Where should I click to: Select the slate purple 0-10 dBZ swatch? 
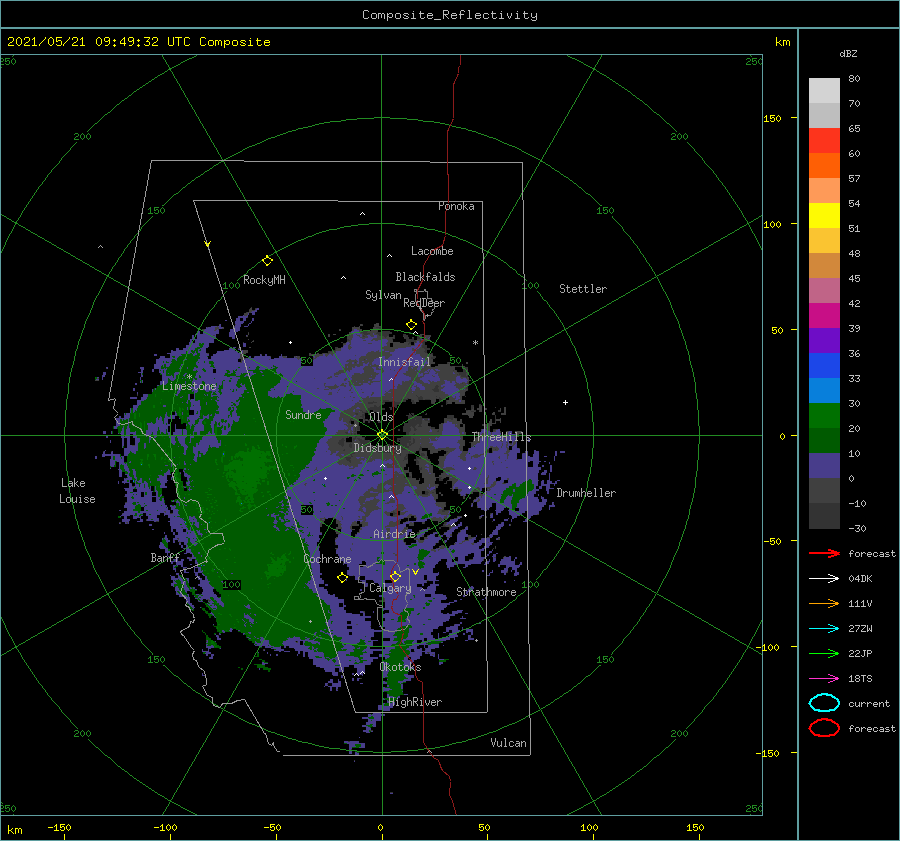[824, 466]
